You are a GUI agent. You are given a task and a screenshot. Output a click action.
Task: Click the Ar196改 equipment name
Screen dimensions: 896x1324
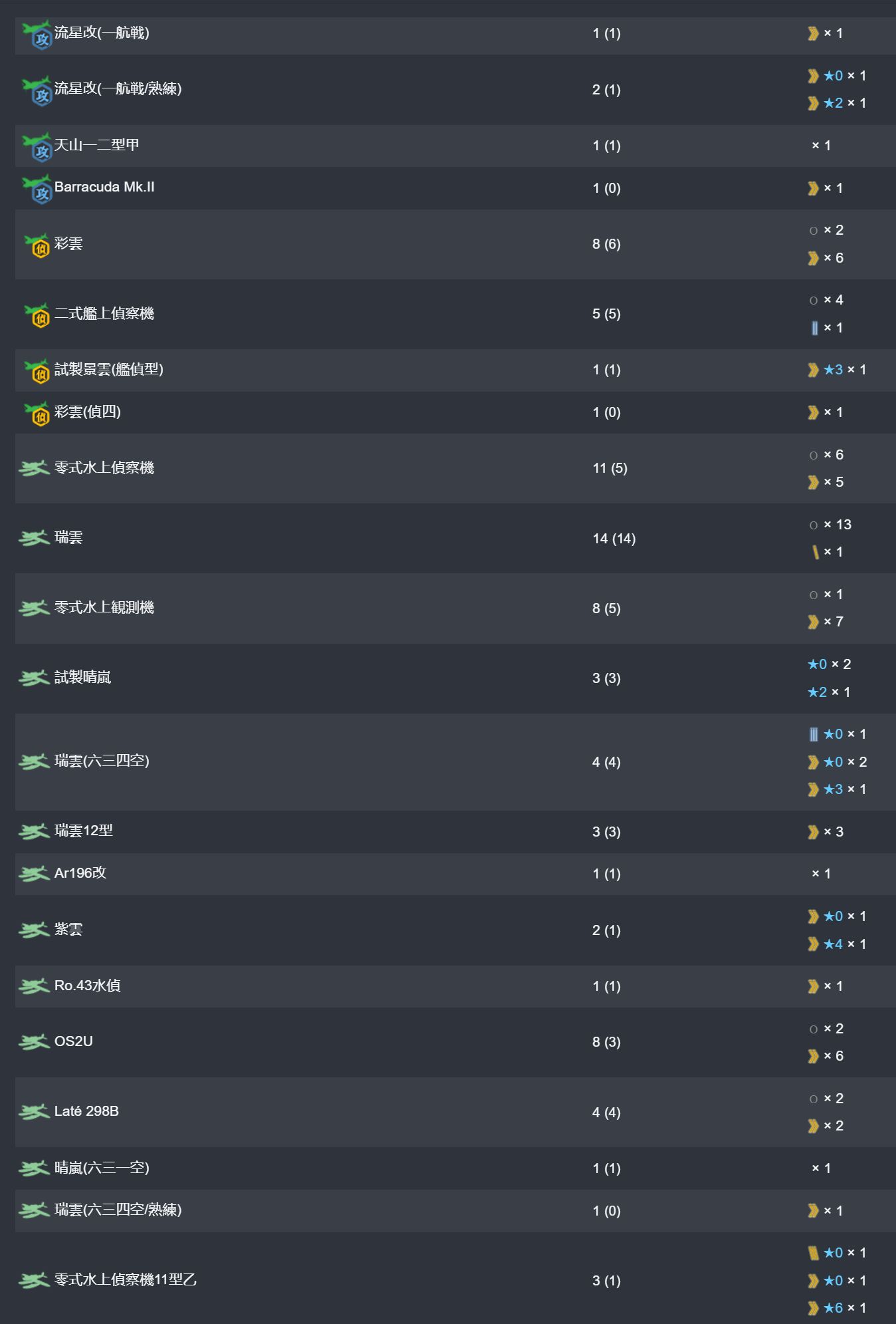point(80,873)
